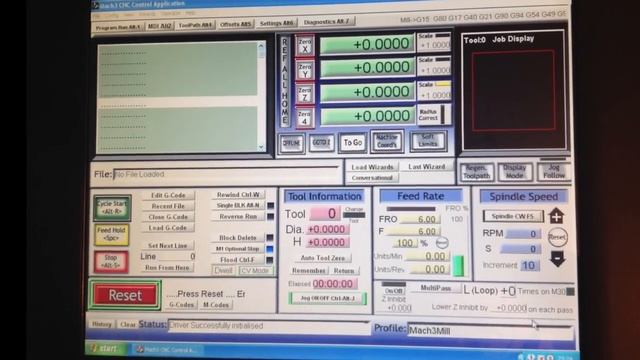Click Rewind Ctrl-W button
Screen dimensions: 640x360
(238, 195)
